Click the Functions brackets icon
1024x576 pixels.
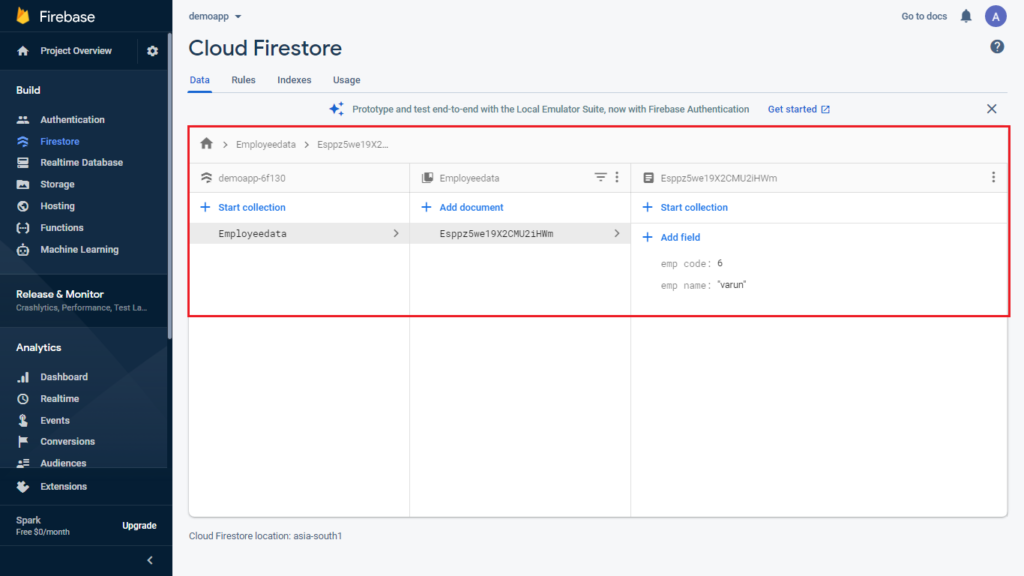(23, 228)
